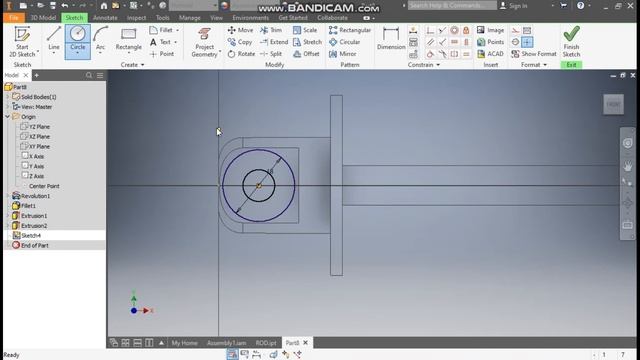Use the Move command
The height and width of the screenshot is (360, 640).
point(240,30)
